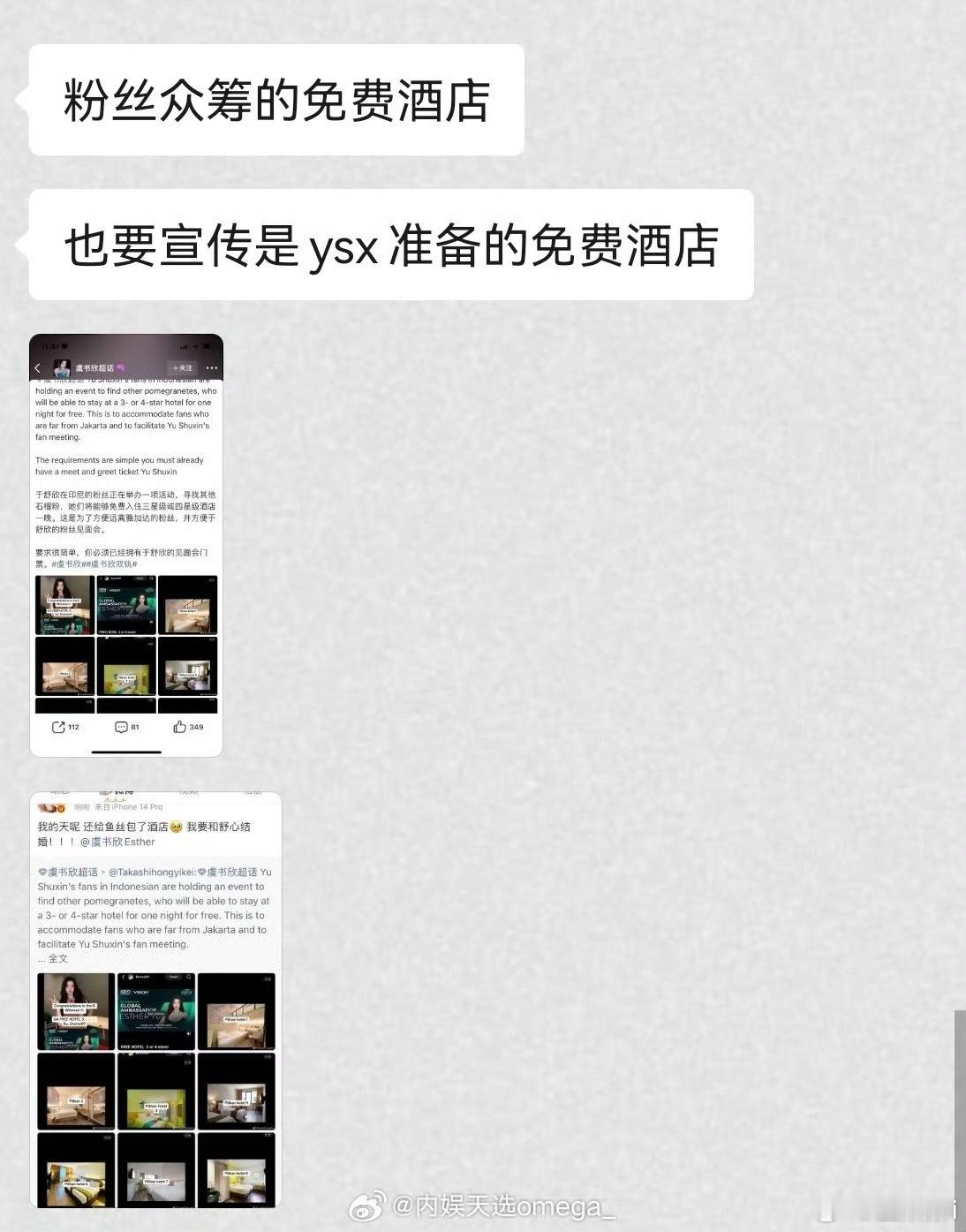Tap the @虞书欣Esther mention in the repost
This screenshot has width=966, height=1232.
point(117,842)
